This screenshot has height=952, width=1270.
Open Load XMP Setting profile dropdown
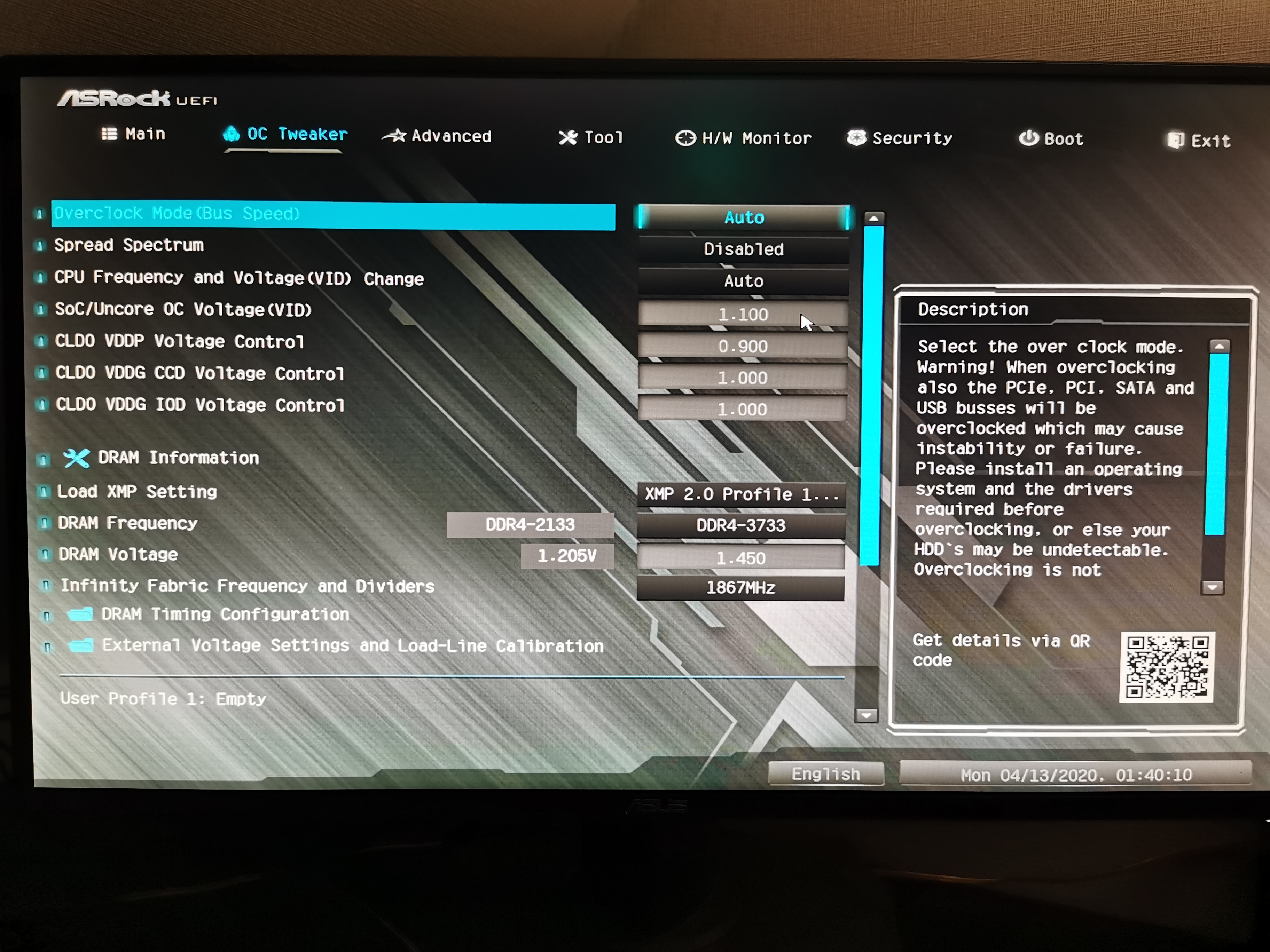[741, 494]
